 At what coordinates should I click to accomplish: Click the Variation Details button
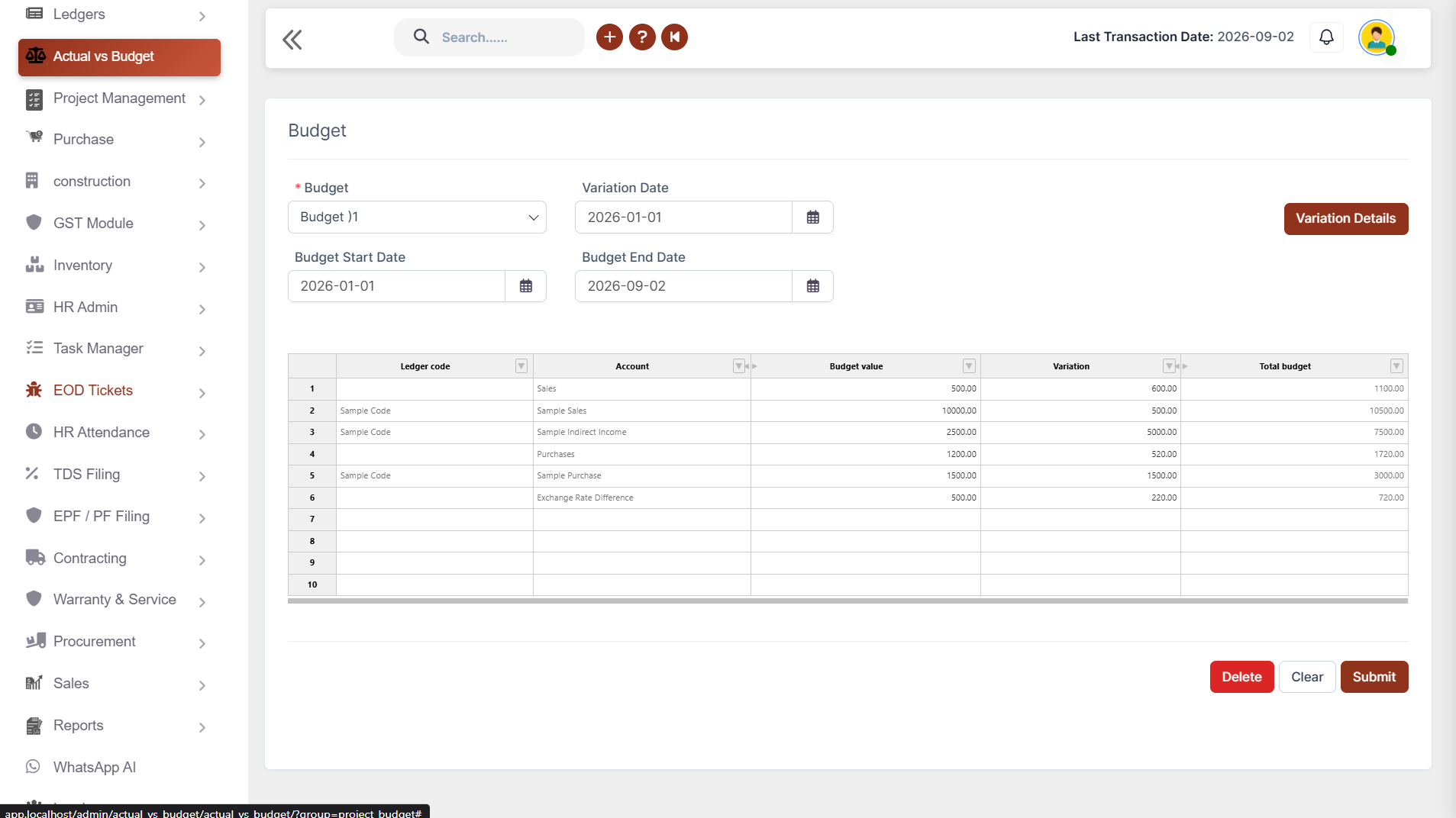click(x=1346, y=218)
